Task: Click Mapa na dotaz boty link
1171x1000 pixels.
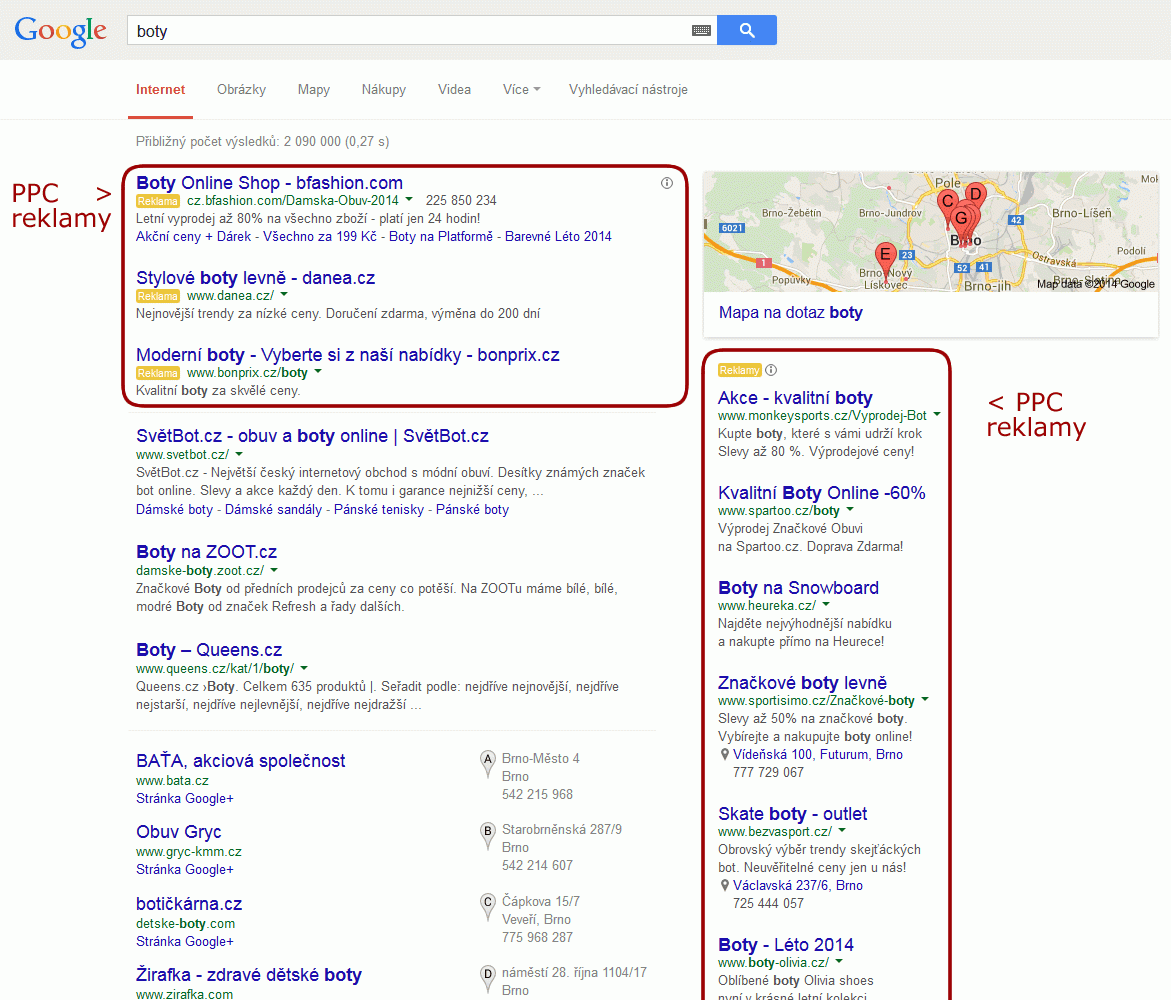Action: [x=790, y=312]
